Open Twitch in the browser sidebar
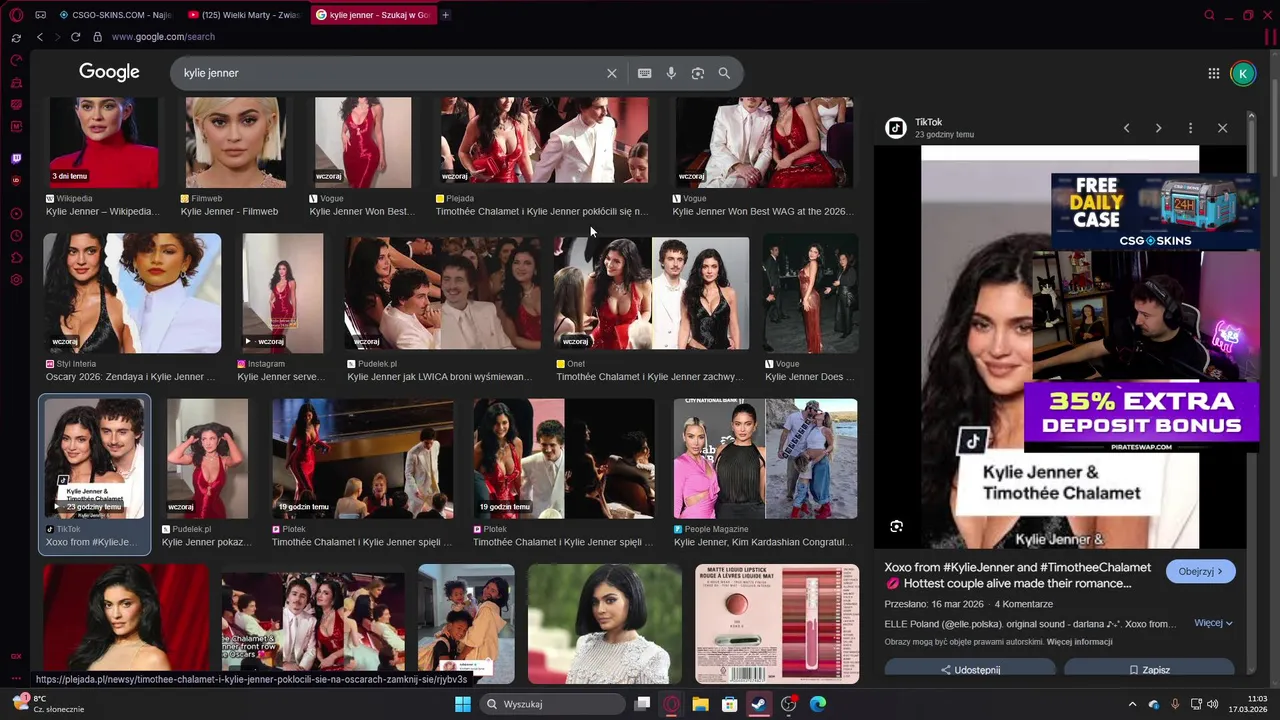The width and height of the screenshot is (1280, 720). click(16, 159)
